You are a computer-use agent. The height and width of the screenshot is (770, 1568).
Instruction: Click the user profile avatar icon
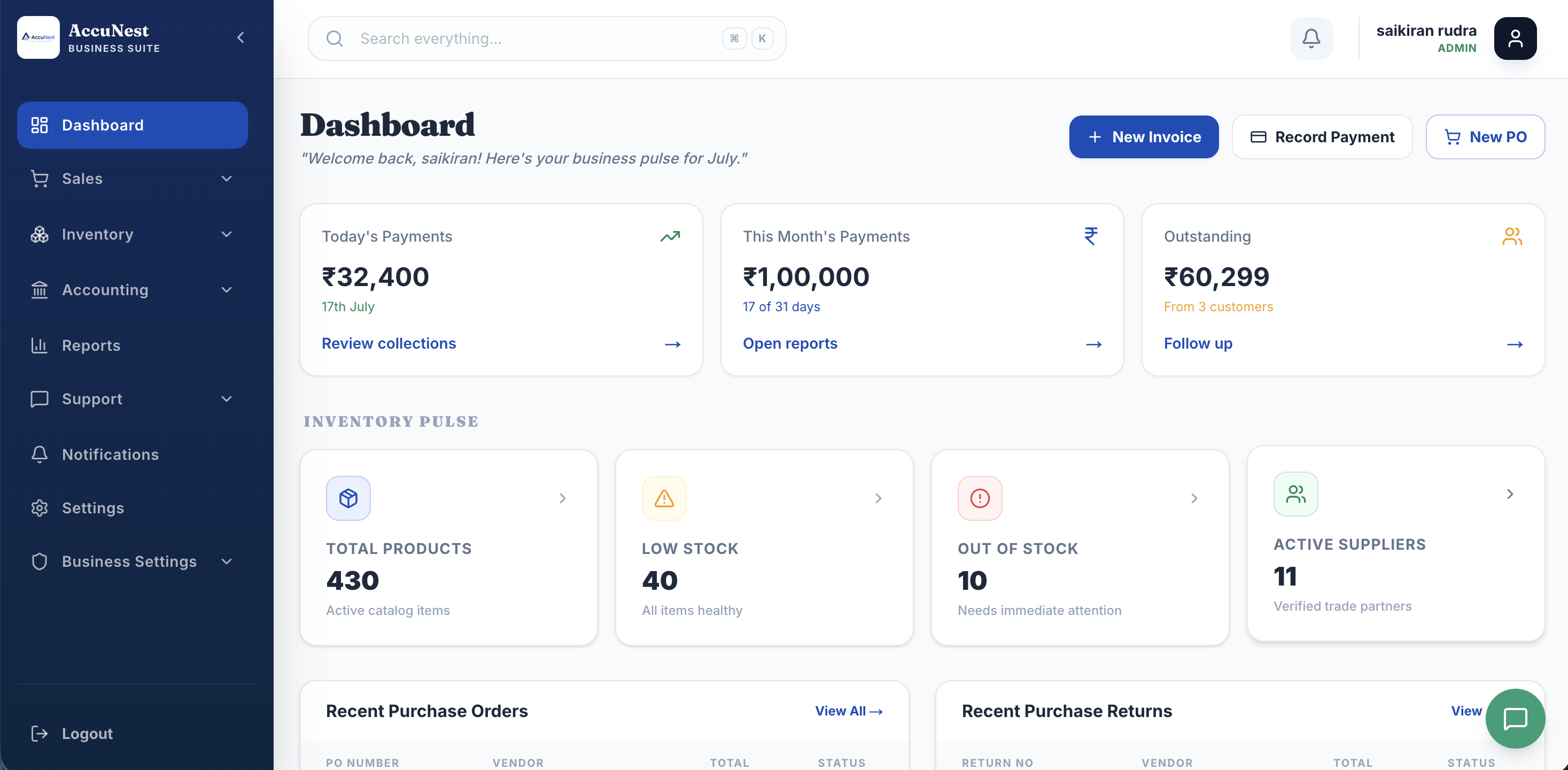coord(1515,38)
